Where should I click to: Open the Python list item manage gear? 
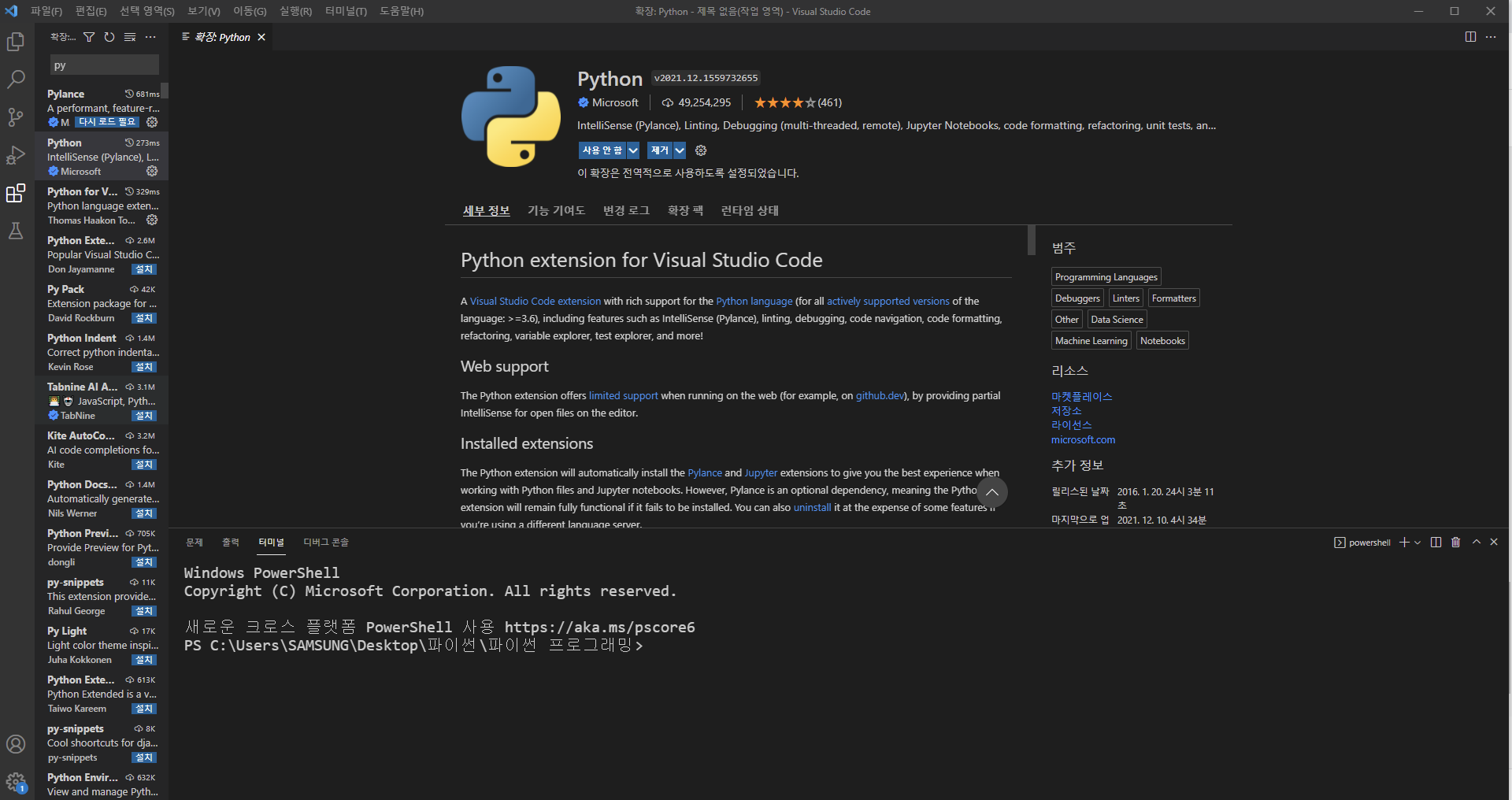pyautogui.click(x=152, y=171)
